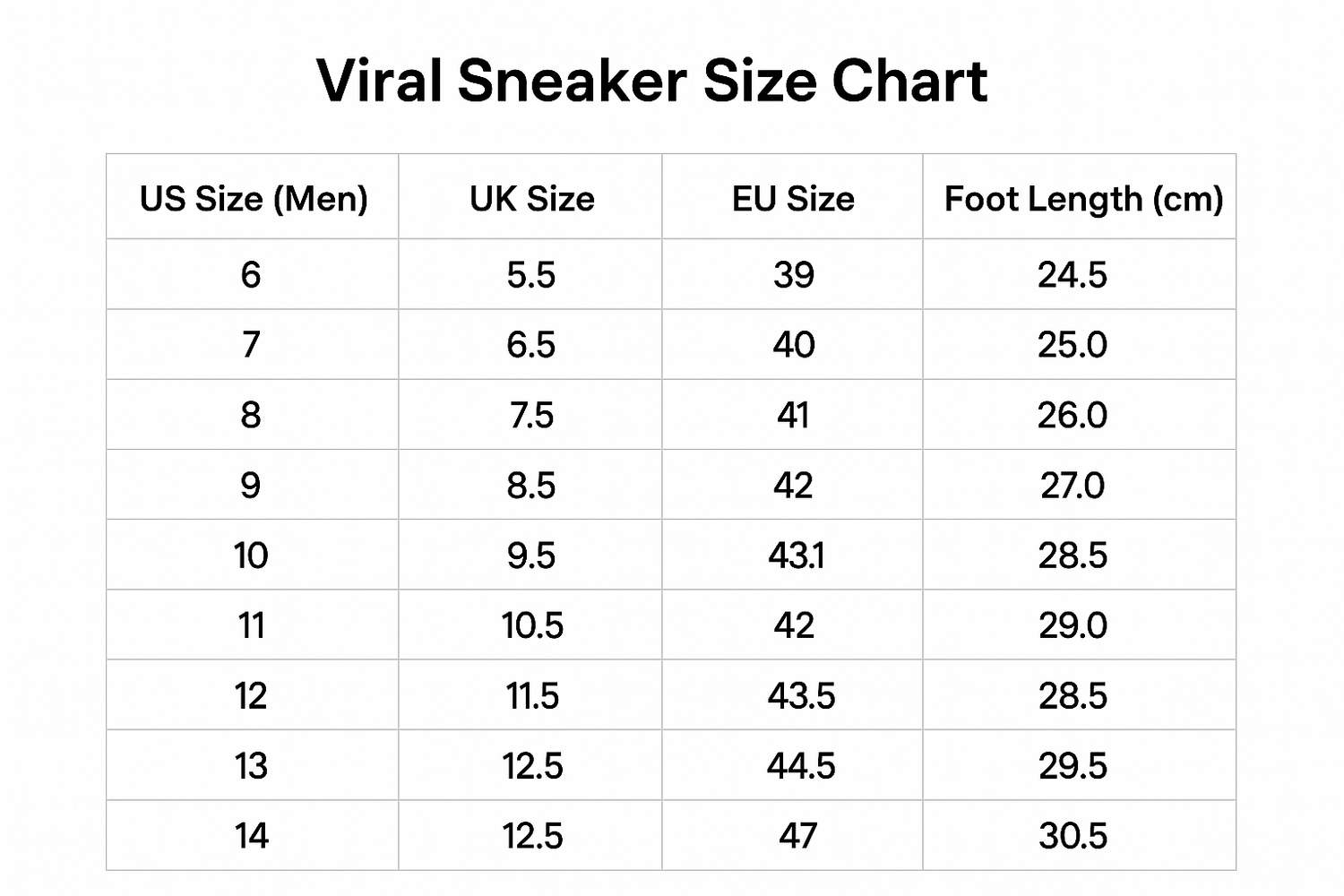Image resolution: width=1344 pixels, height=896 pixels.
Task: Click EU size 44.5 cell
Action: tap(800, 766)
